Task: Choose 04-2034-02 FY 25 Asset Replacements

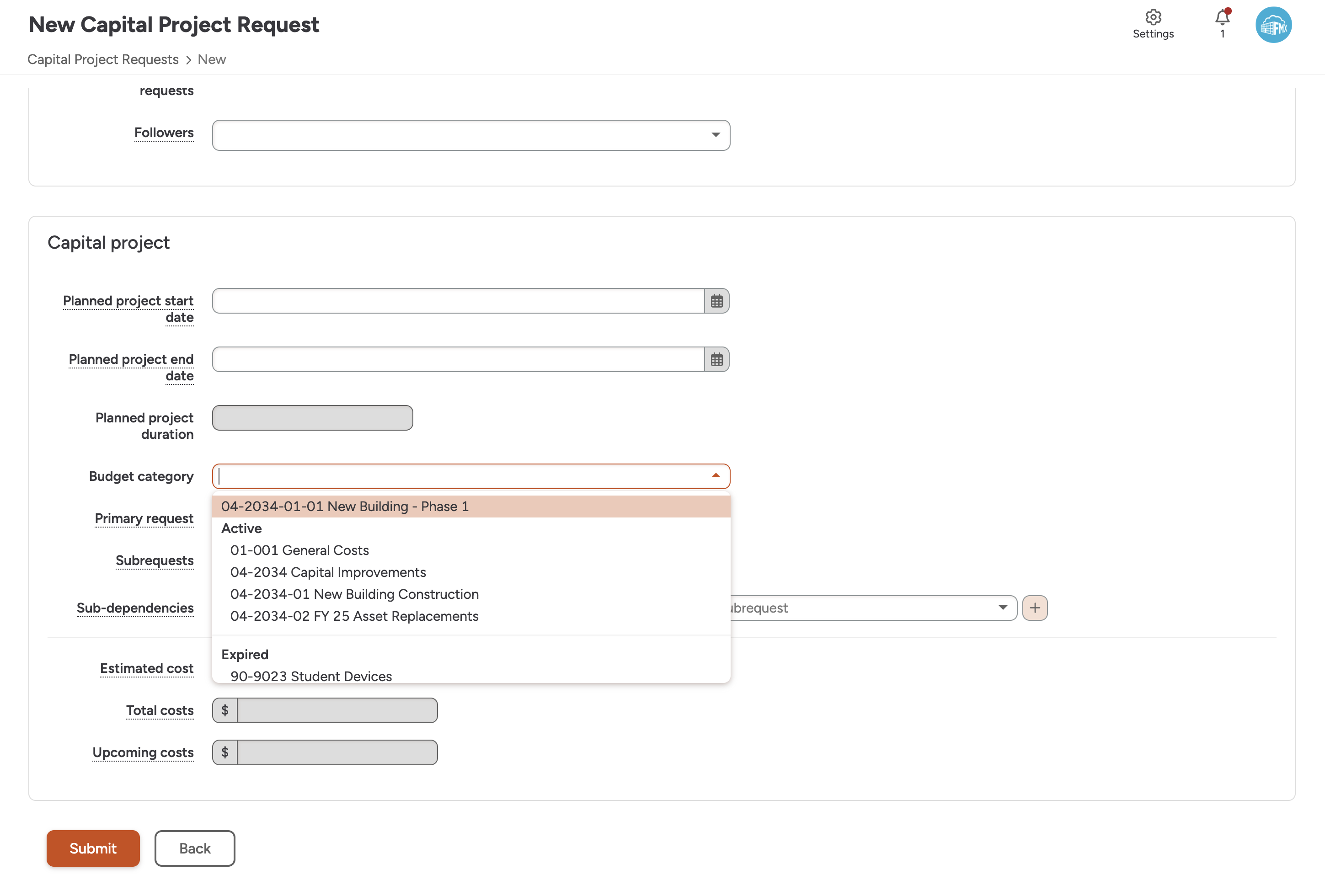Action: click(354, 616)
